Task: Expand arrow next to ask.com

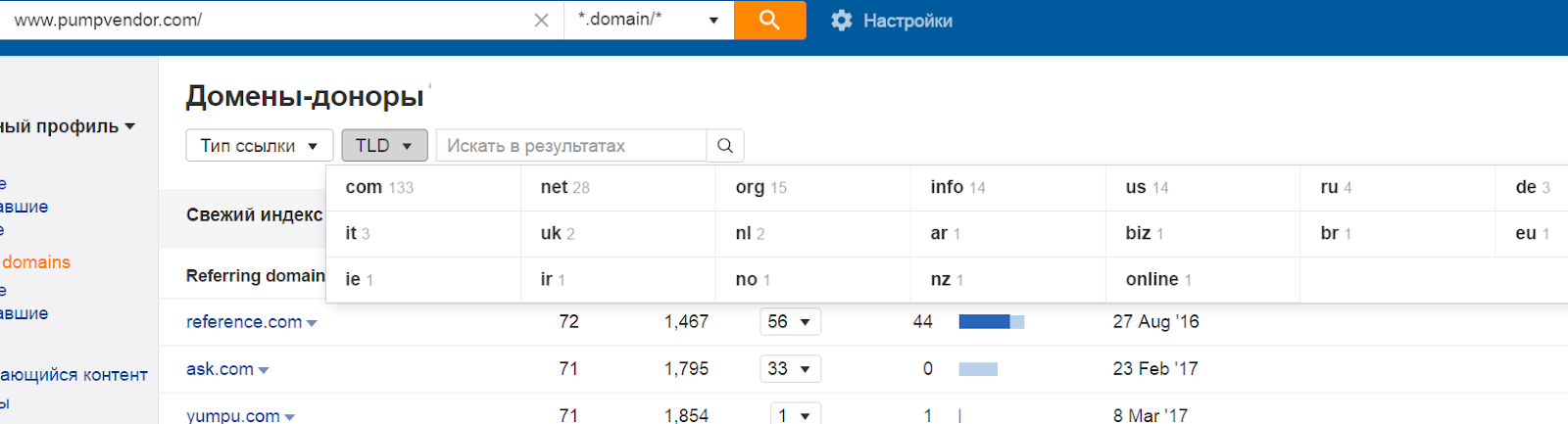Action: (264, 370)
